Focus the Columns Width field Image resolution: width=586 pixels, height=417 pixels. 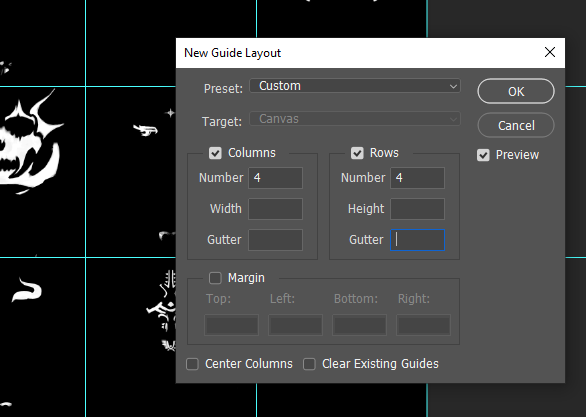tap(275, 209)
